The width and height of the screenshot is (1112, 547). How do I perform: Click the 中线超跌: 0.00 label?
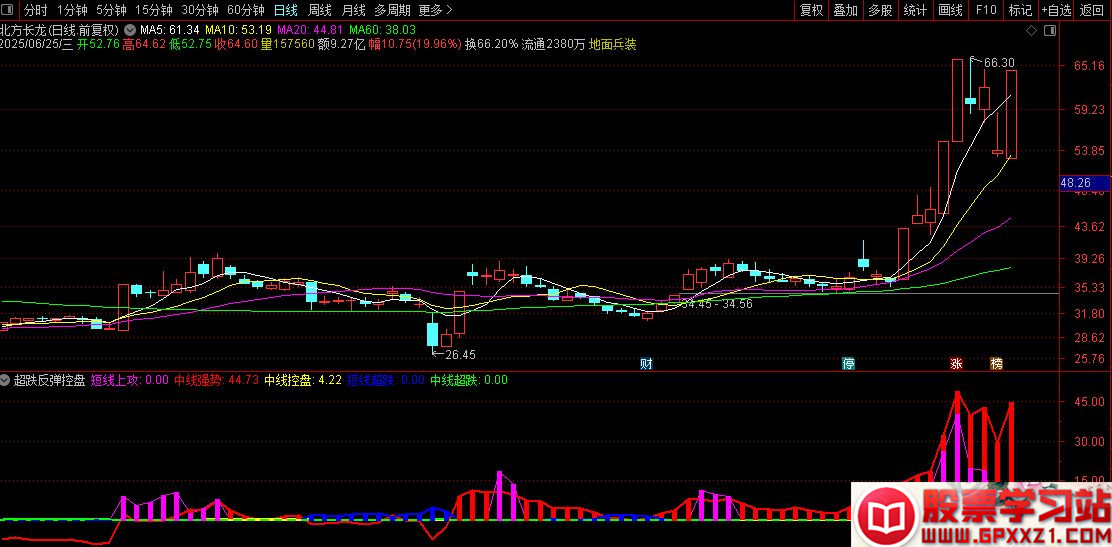click(x=469, y=380)
